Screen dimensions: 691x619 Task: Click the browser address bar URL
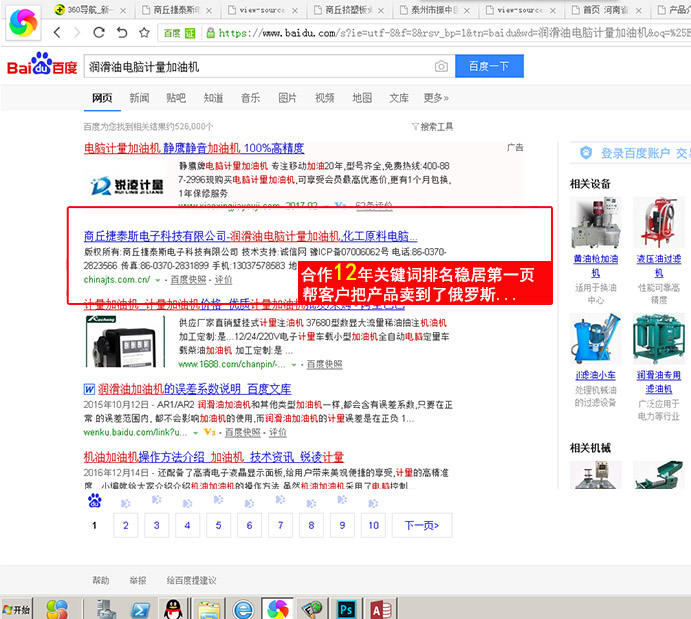point(454,33)
